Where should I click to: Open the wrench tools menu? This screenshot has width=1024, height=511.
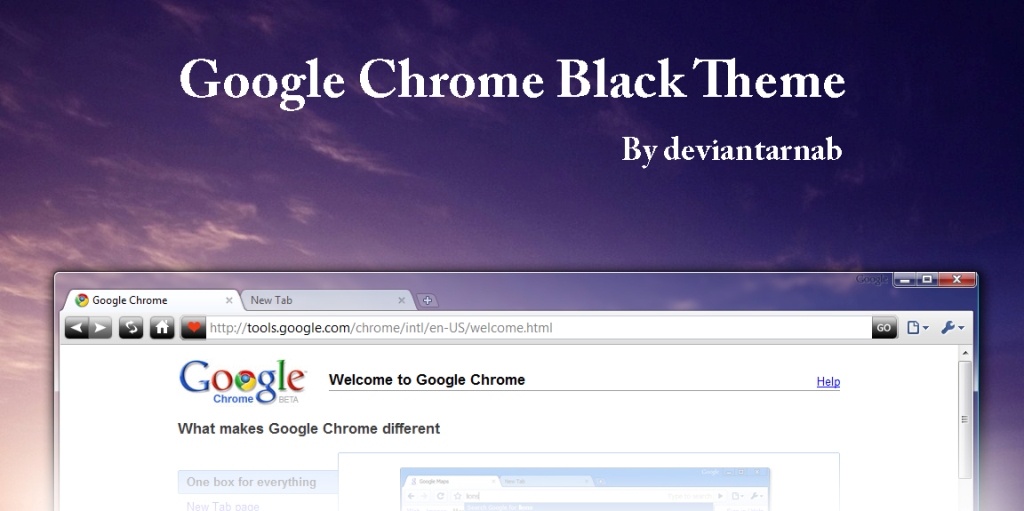coord(953,327)
